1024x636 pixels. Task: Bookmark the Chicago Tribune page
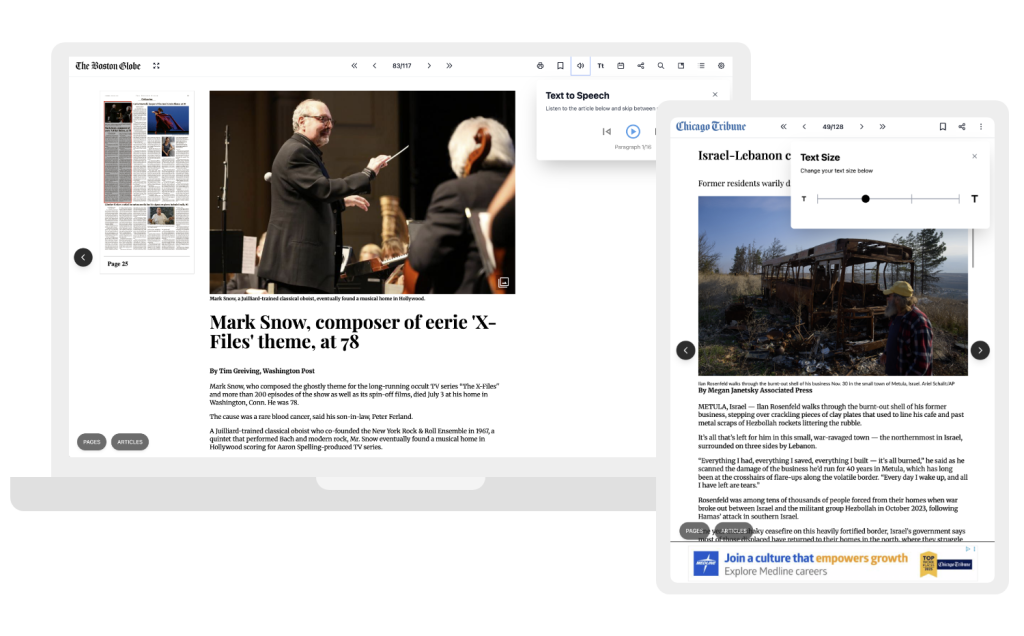point(942,127)
